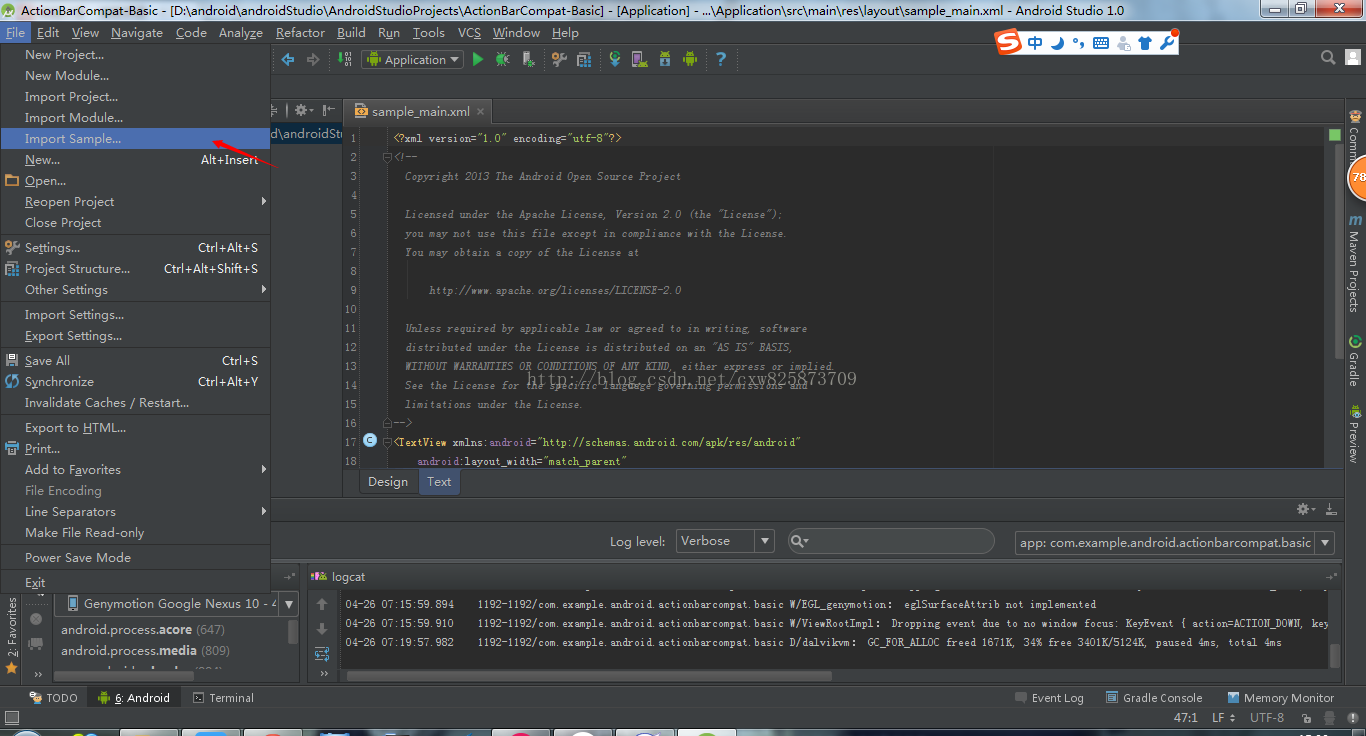Open Project Structure grid icon in toolbar
The height and width of the screenshot is (736, 1366).
[x=584, y=60]
